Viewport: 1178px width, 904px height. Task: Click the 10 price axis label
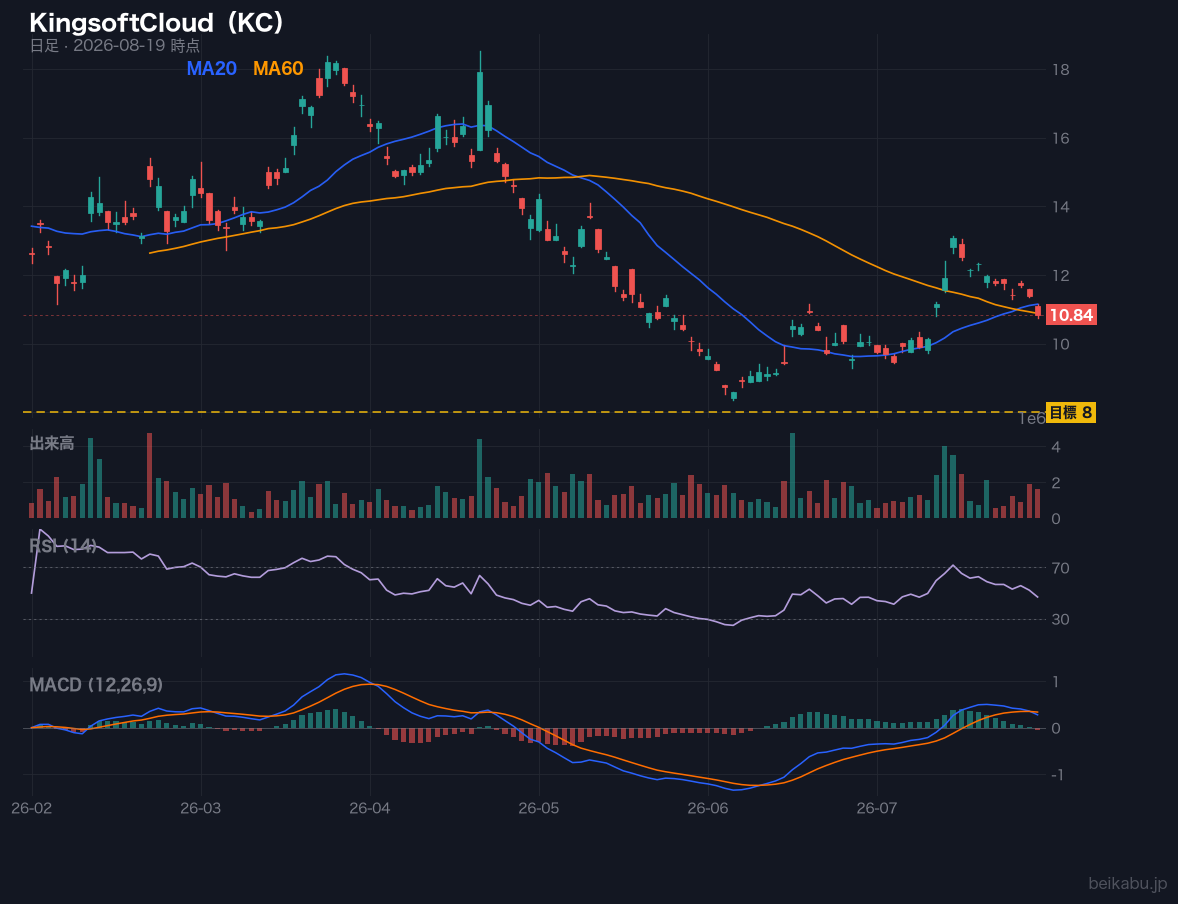[x=1061, y=344]
